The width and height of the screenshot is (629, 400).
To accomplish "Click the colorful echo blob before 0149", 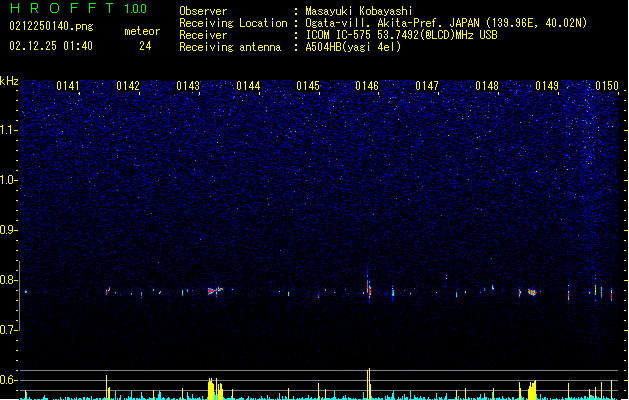I will coord(532,292).
